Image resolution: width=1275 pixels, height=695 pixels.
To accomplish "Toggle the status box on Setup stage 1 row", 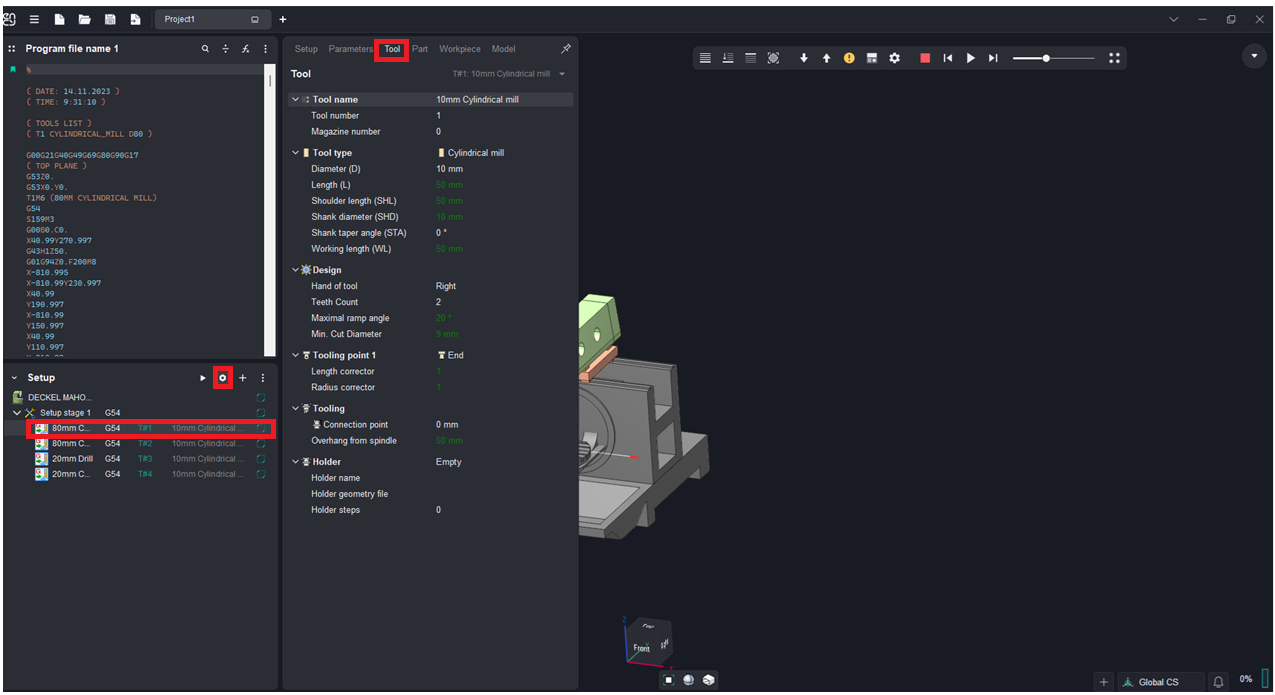I will [261, 413].
